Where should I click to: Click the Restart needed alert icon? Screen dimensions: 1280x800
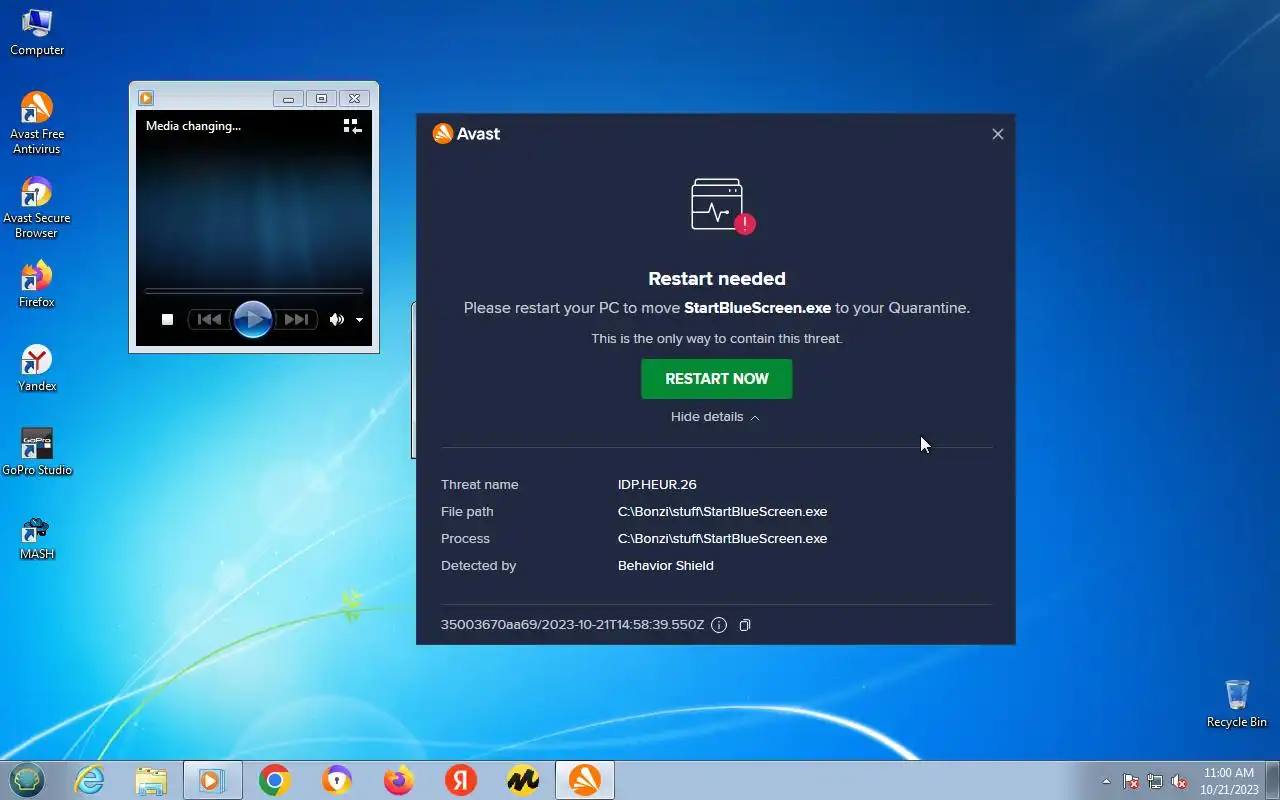[722, 206]
